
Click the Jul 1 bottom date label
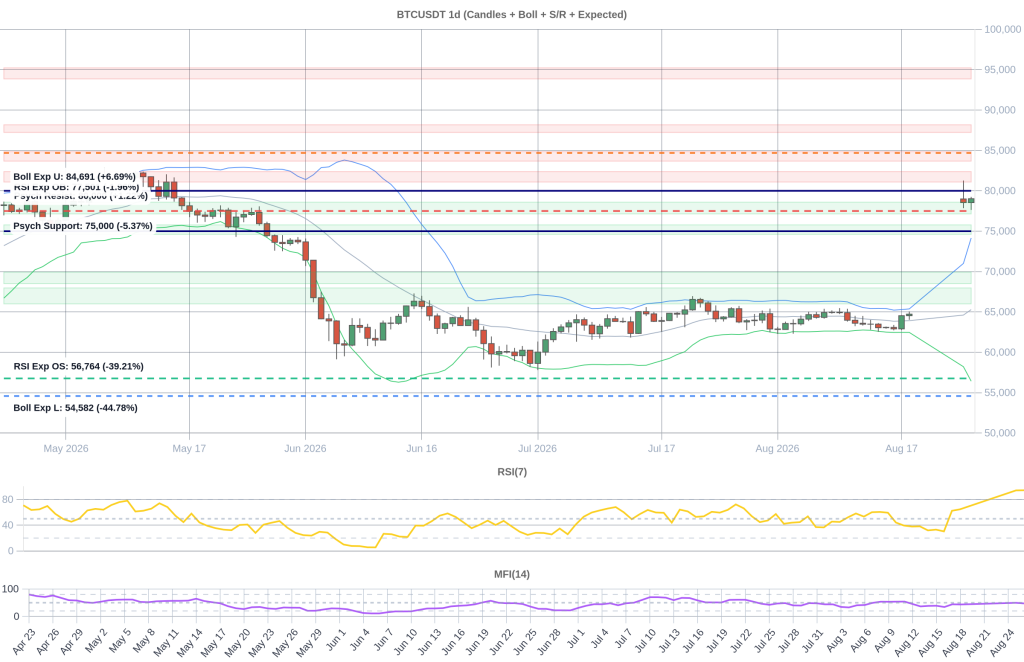coord(577,638)
